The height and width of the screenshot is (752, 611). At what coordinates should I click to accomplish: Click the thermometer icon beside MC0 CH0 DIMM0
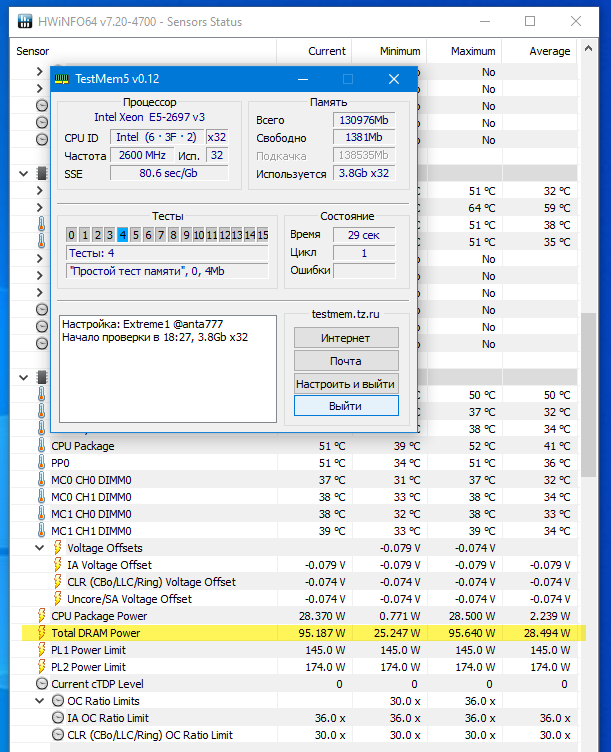(42, 480)
